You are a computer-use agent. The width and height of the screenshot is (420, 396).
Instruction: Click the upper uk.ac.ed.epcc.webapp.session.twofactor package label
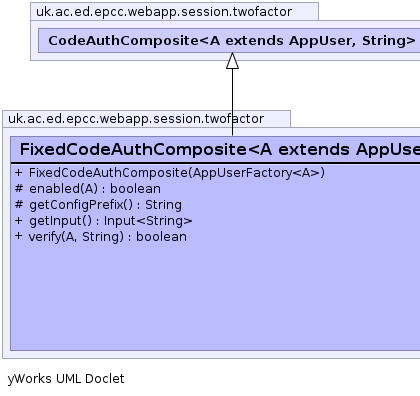tap(164, 12)
